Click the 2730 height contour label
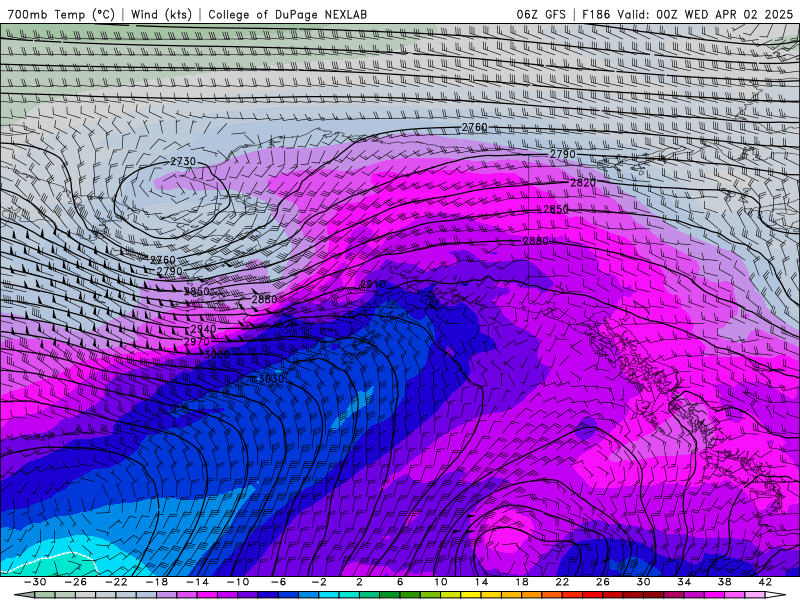Screen dimensions: 800x600 [x=183, y=161]
